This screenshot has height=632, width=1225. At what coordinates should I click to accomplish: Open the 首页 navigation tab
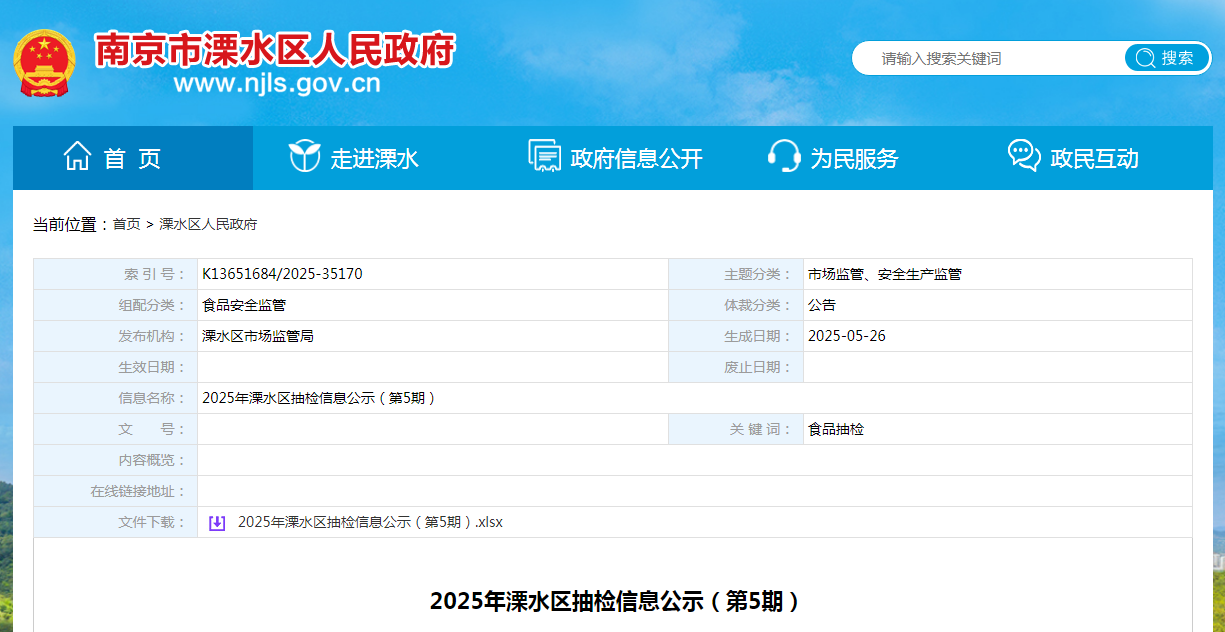(x=133, y=158)
